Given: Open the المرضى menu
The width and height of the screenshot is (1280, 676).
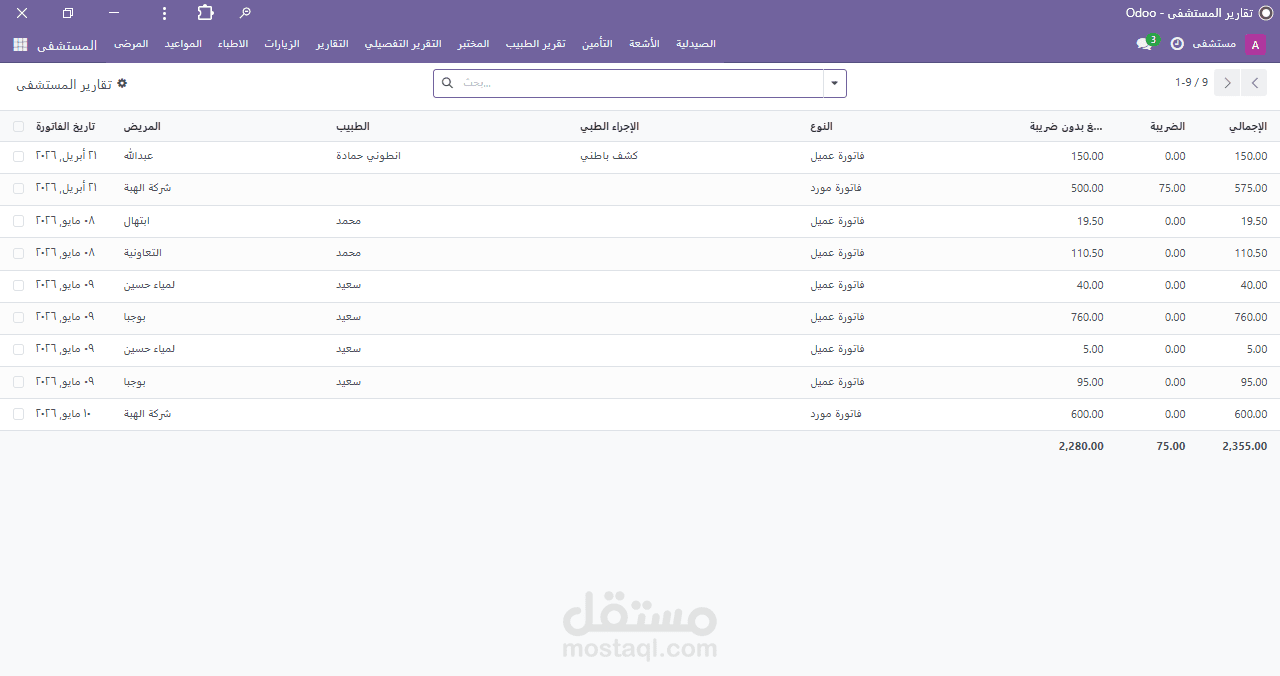Looking at the screenshot, I should (x=131, y=44).
